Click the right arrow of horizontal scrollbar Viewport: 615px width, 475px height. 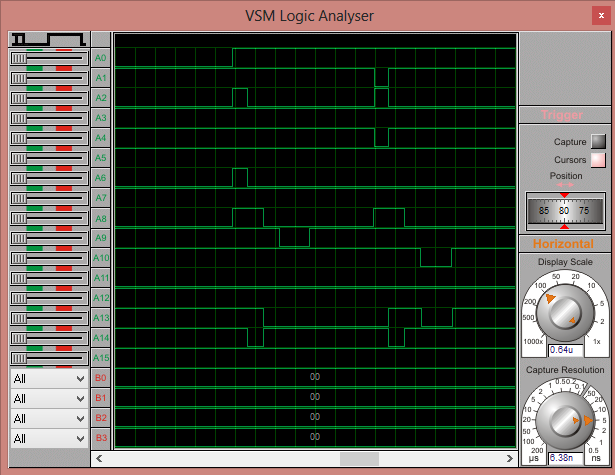(x=509, y=458)
